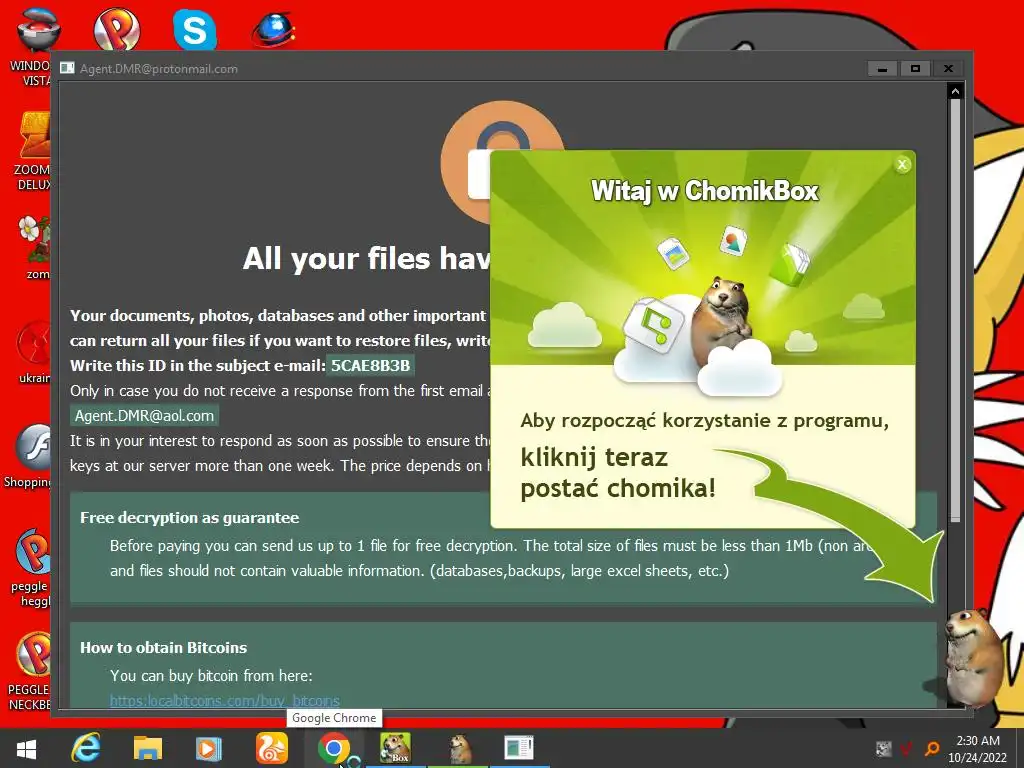
Task: Click the hamster character on the desktop
Action: point(973,658)
